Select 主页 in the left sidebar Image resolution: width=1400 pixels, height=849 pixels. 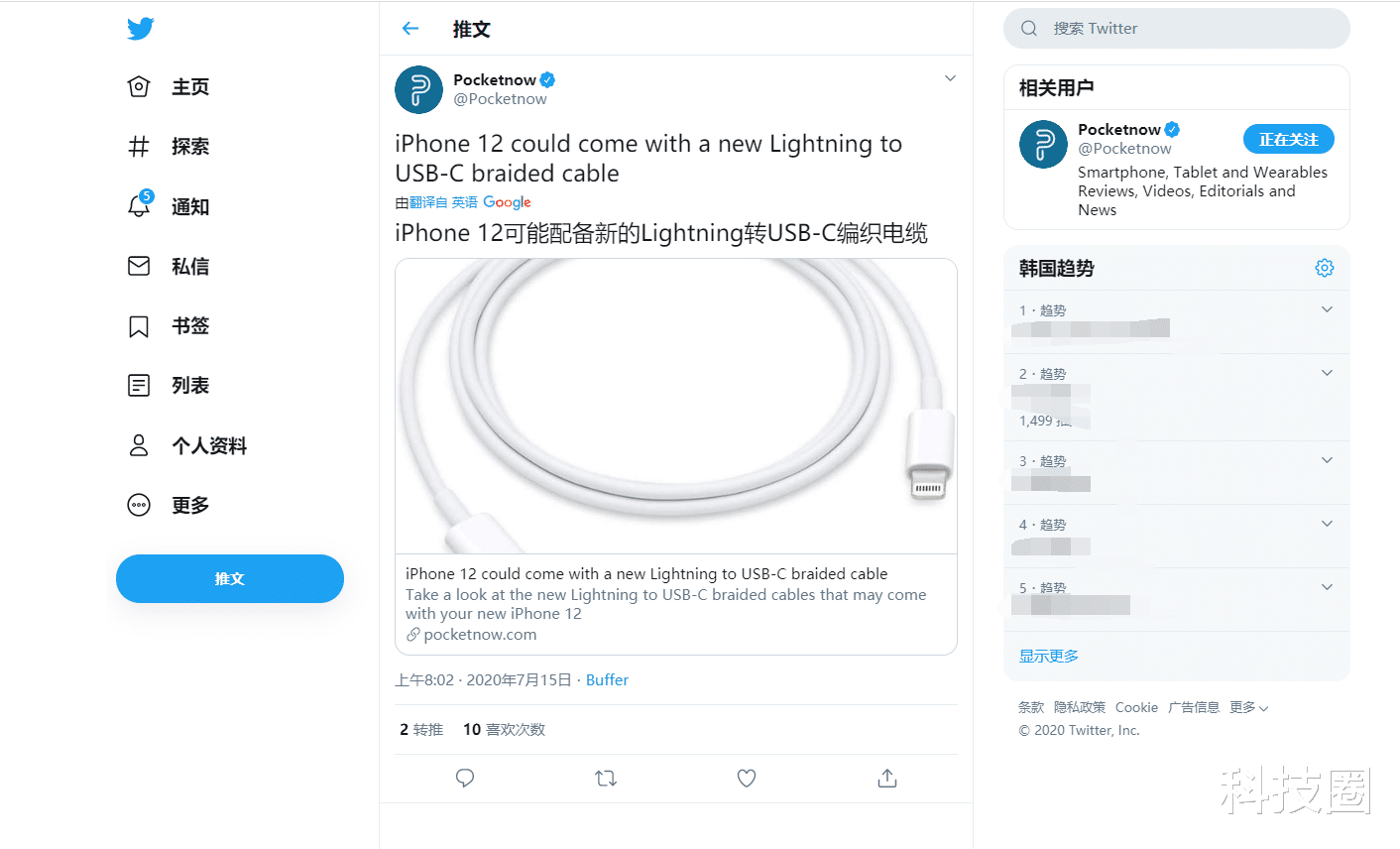click(x=139, y=86)
